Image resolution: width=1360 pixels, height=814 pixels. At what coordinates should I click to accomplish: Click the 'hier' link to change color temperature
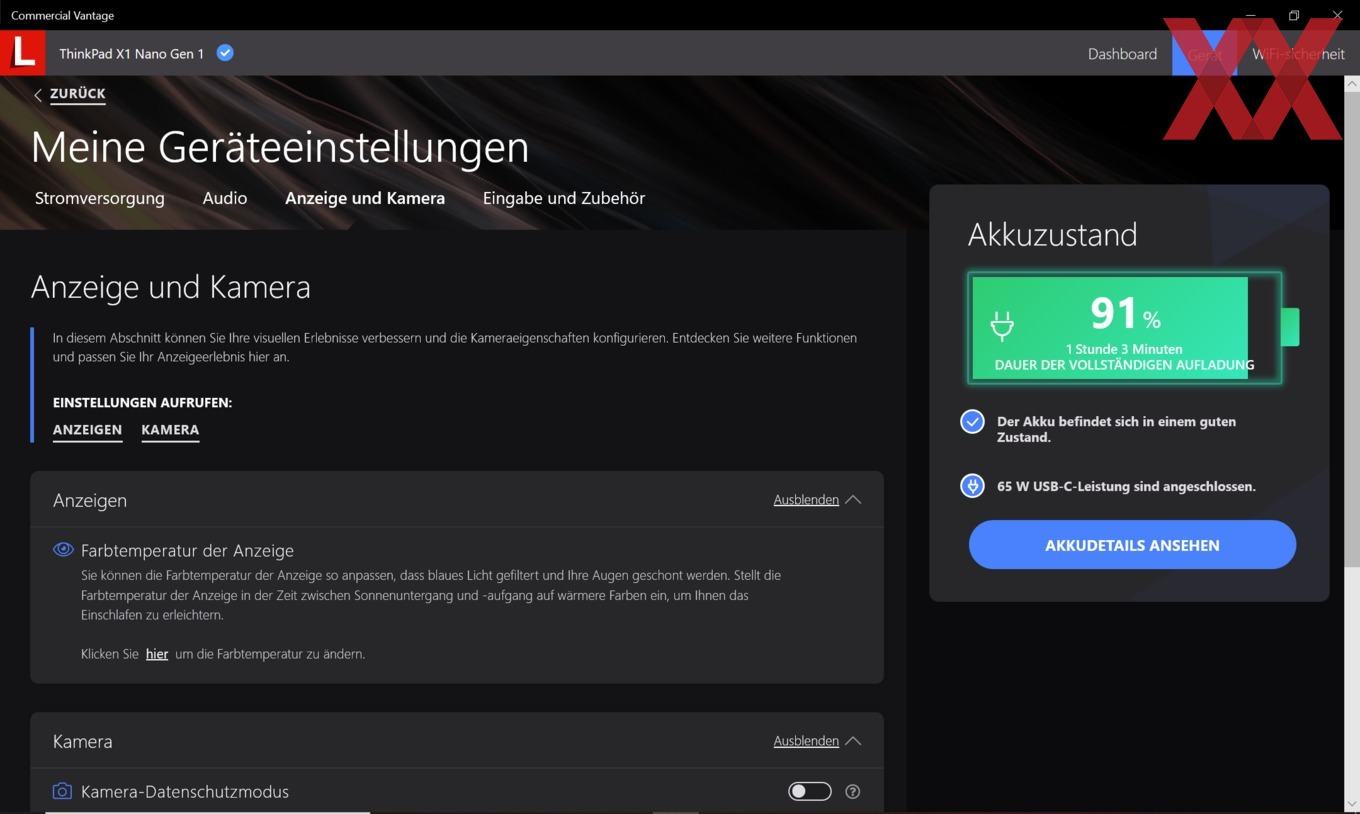point(157,654)
